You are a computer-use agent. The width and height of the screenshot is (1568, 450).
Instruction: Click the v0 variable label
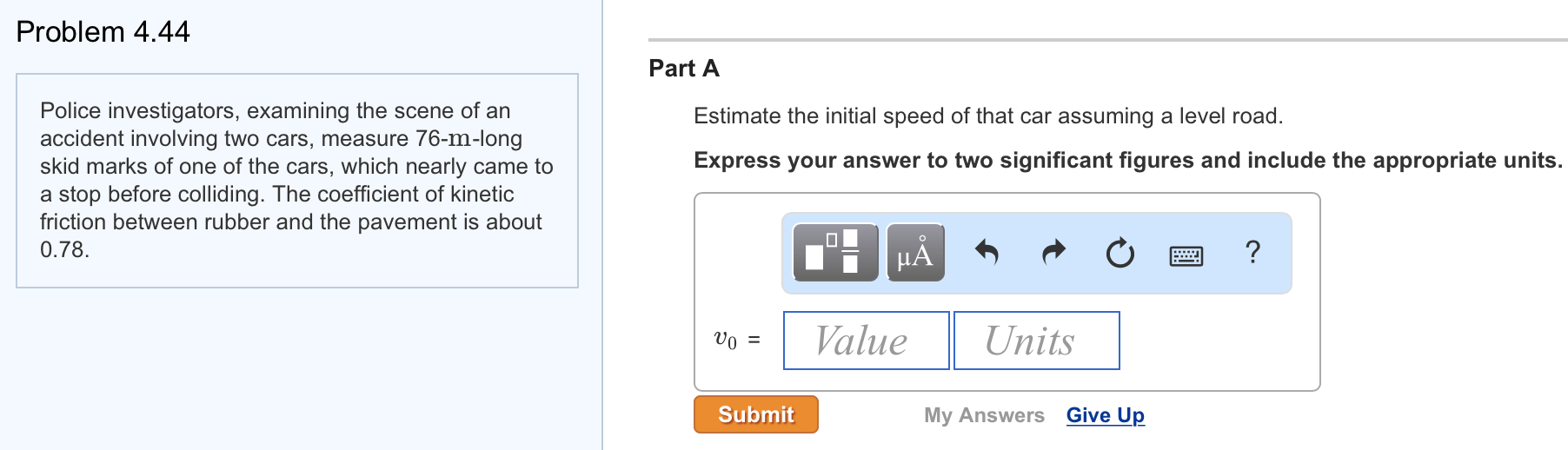[x=726, y=340]
